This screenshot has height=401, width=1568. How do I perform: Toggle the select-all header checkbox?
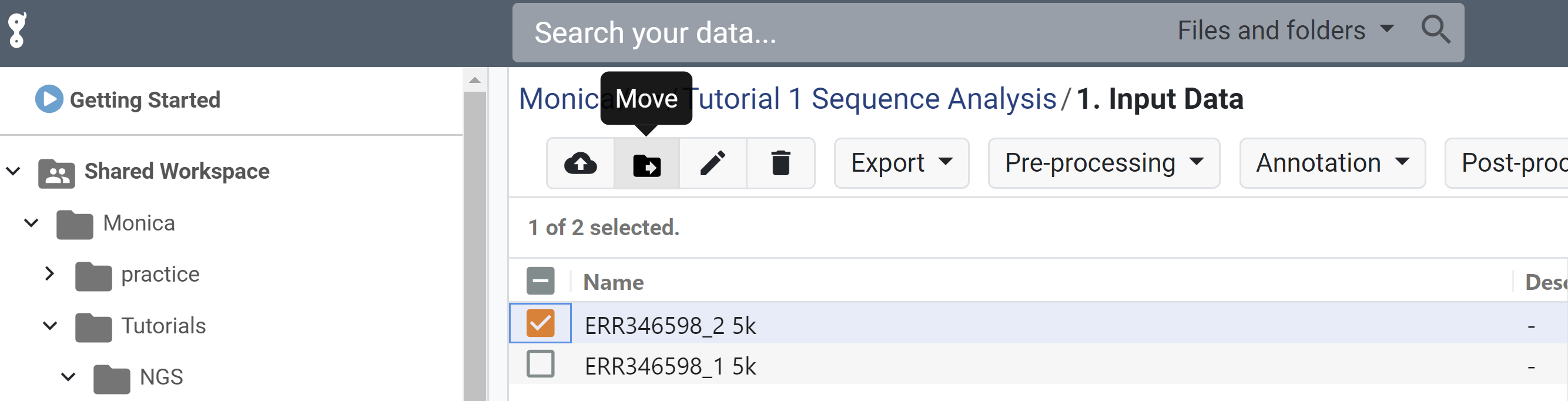[540, 282]
